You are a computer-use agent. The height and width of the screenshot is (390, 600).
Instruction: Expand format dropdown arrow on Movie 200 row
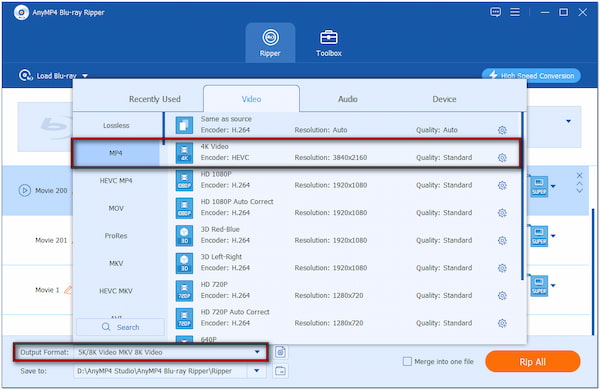[x=553, y=186]
